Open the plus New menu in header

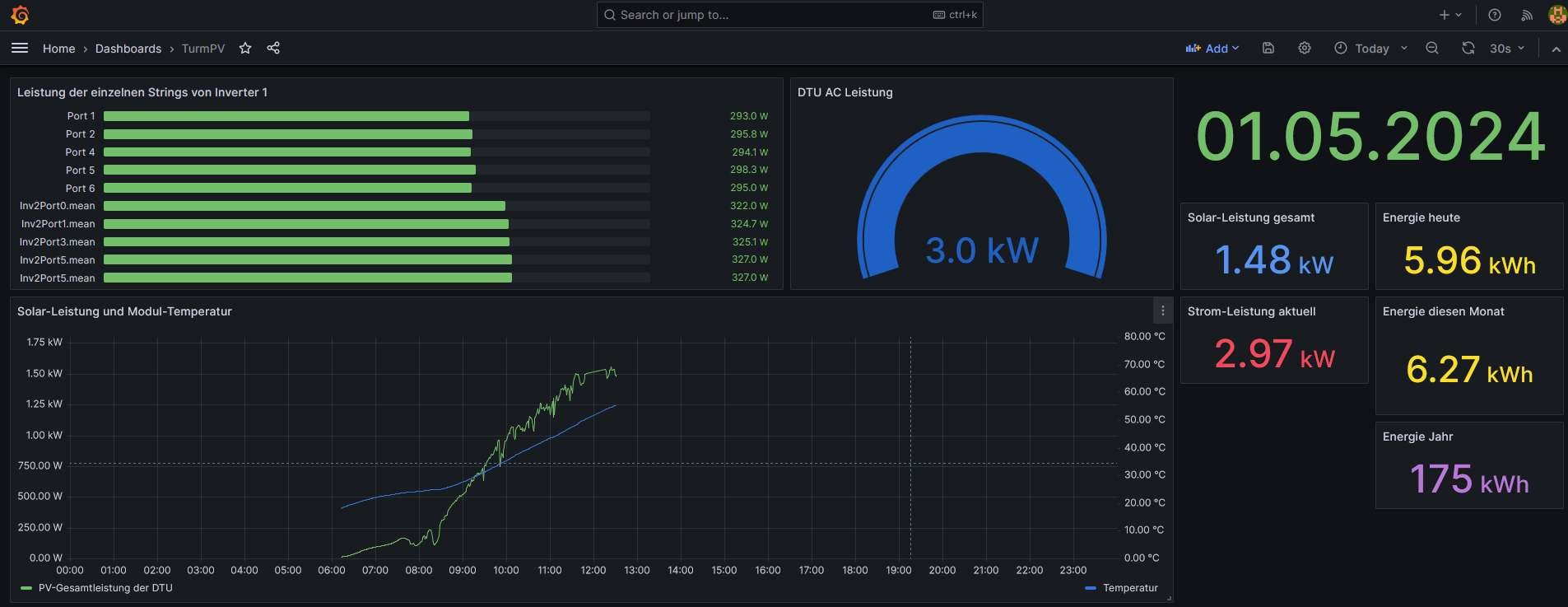point(1449,15)
